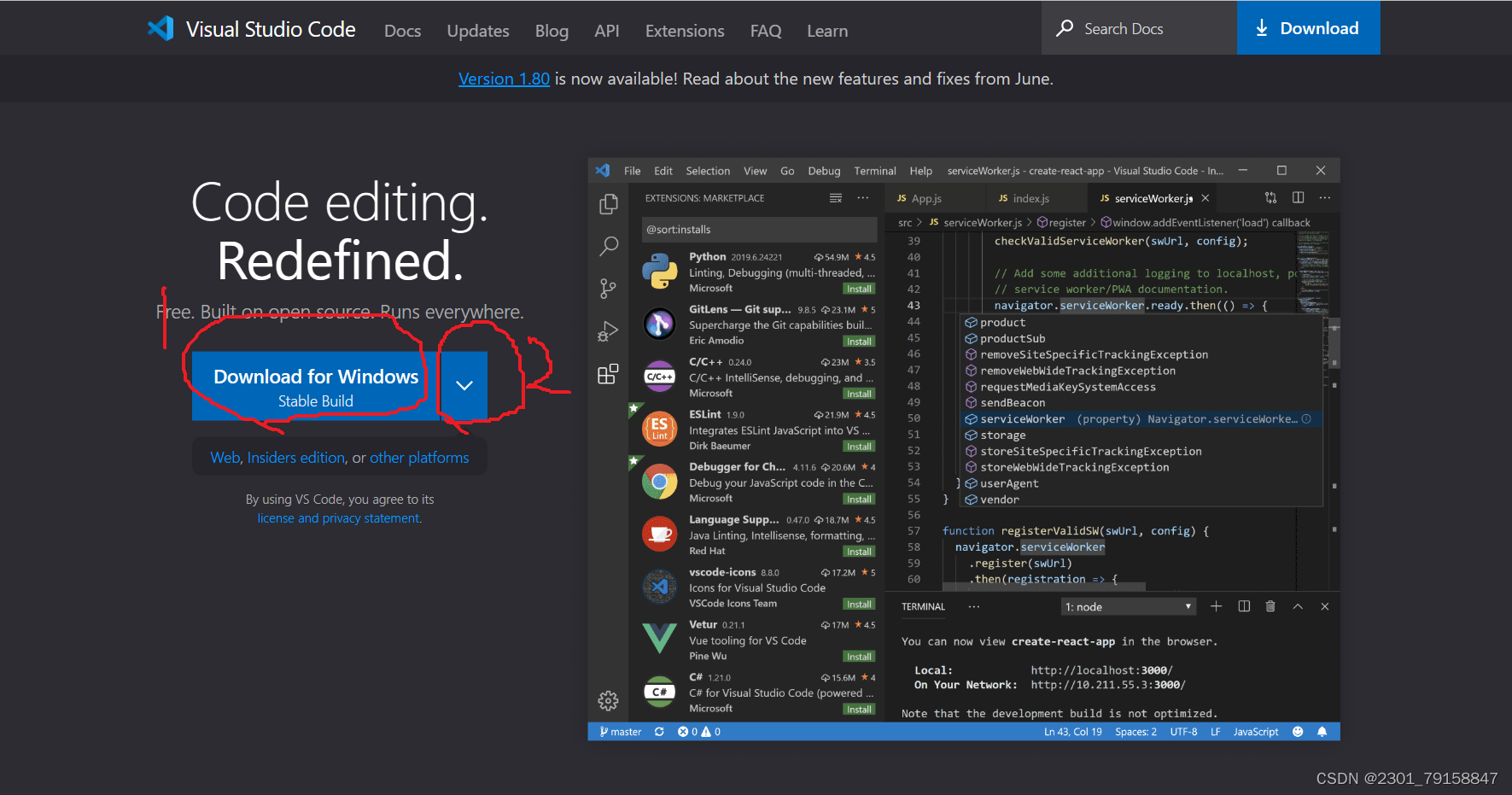Click the Download for Windows button
Viewport: 1512px width, 795px height.
coord(316,386)
